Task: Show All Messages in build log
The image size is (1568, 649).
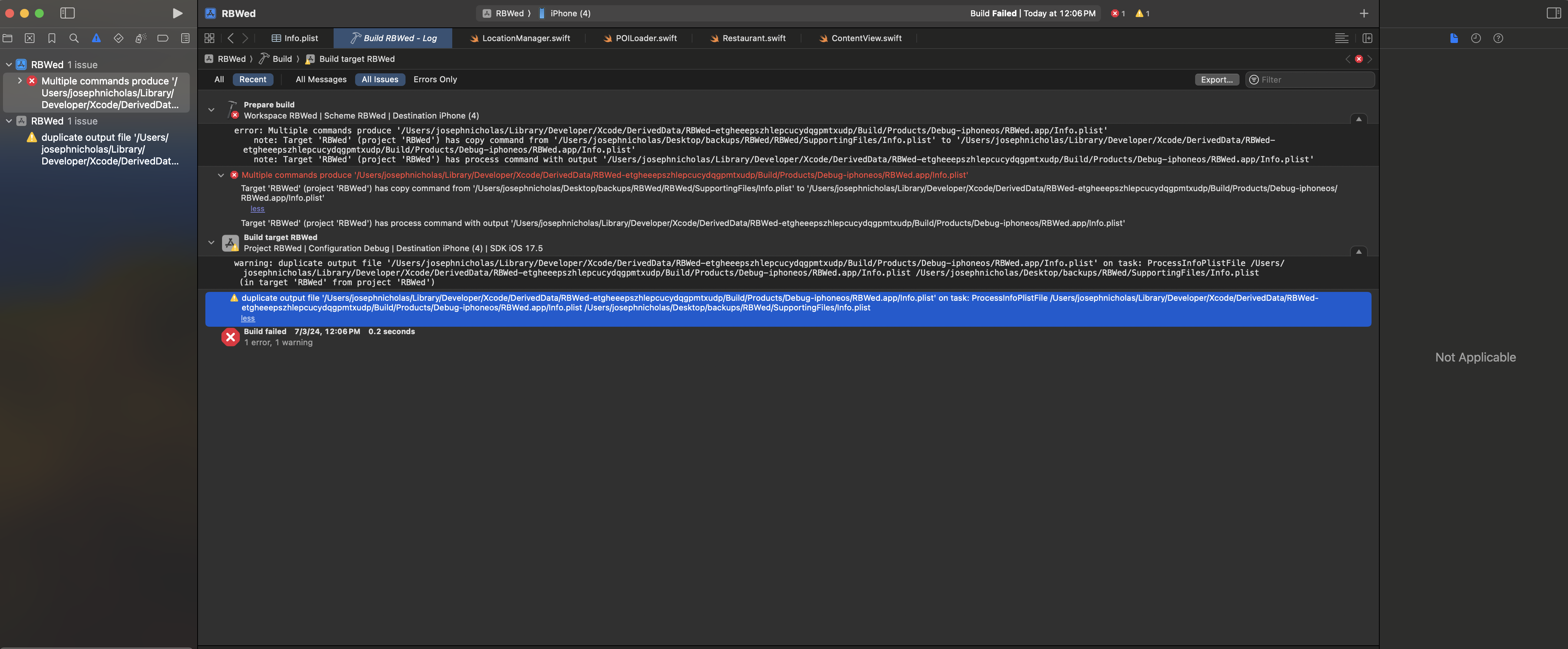Action: point(321,80)
